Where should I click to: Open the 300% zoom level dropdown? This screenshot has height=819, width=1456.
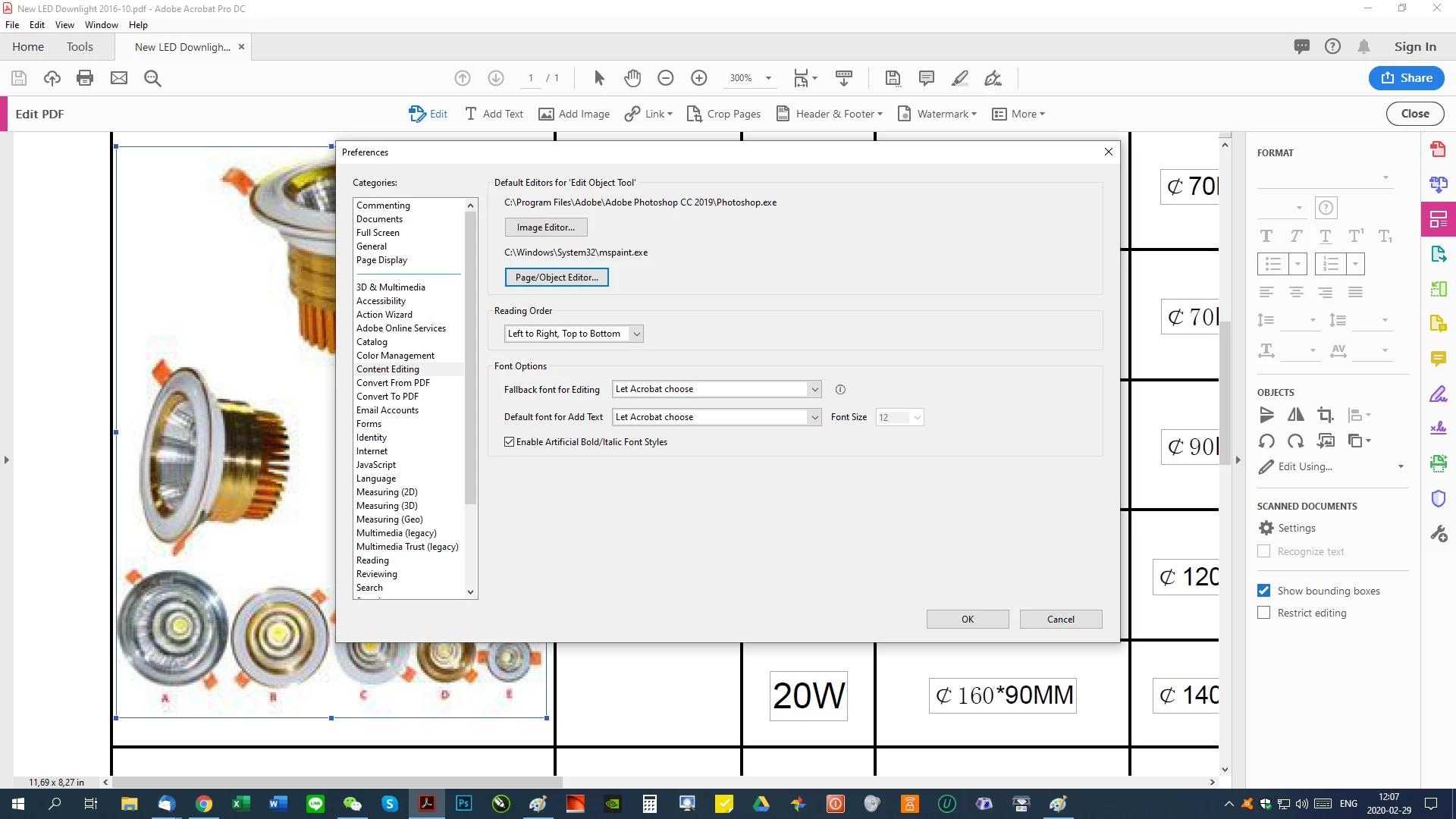click(768, 78)
